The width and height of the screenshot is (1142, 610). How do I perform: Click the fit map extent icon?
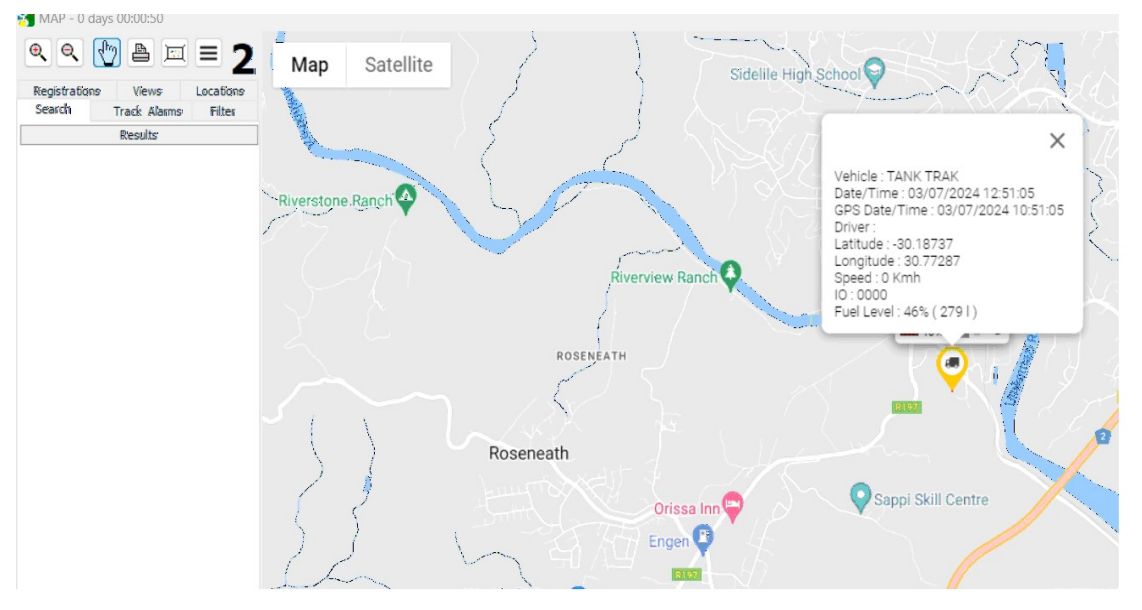[174, 54]
